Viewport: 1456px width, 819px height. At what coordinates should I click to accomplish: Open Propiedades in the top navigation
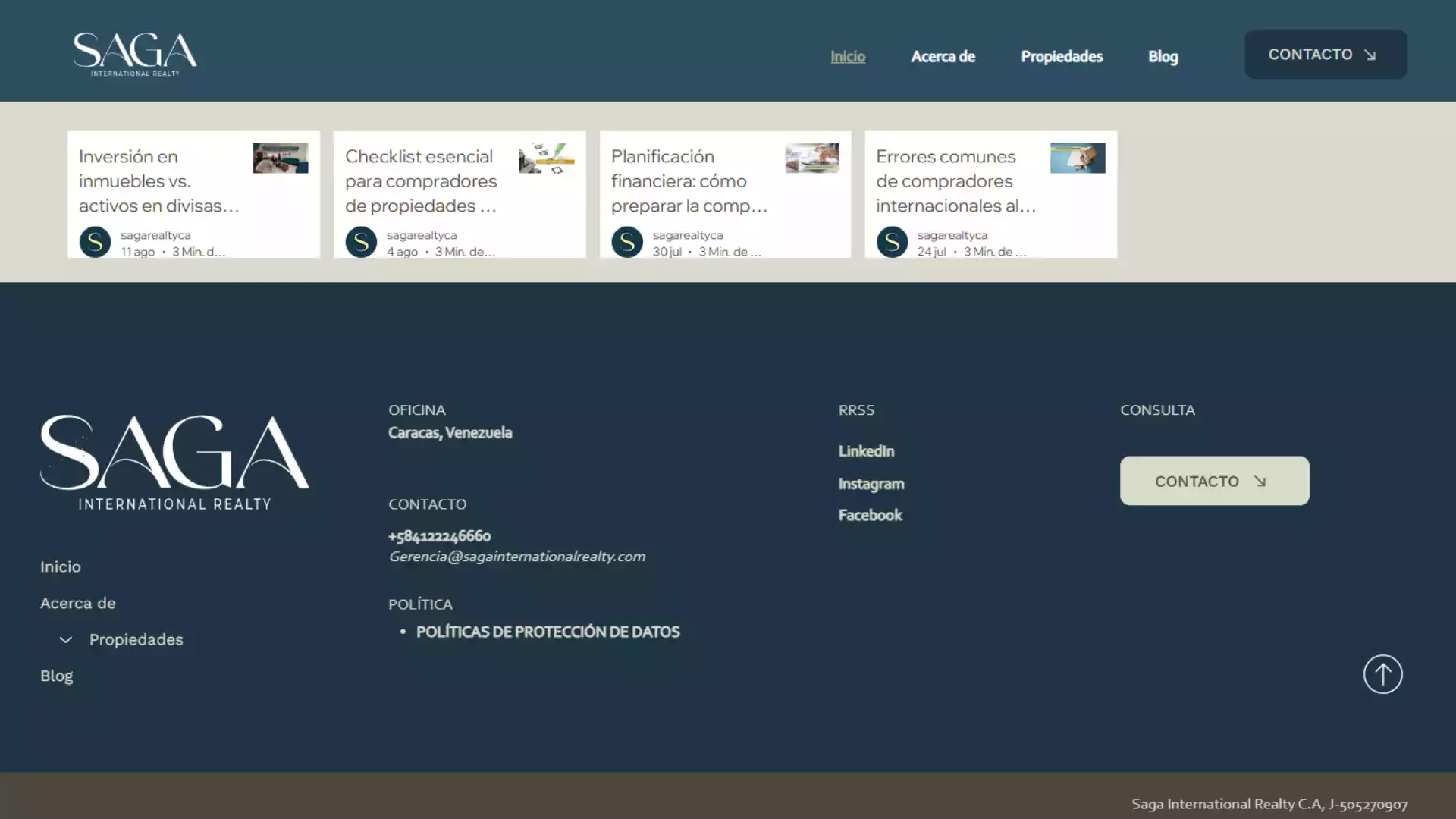[1062, 57]
